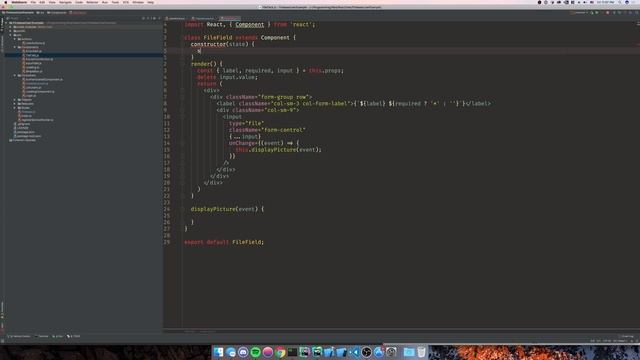640x360 pixels.
Task: Open the View menu
Action: tap(52, 2)
